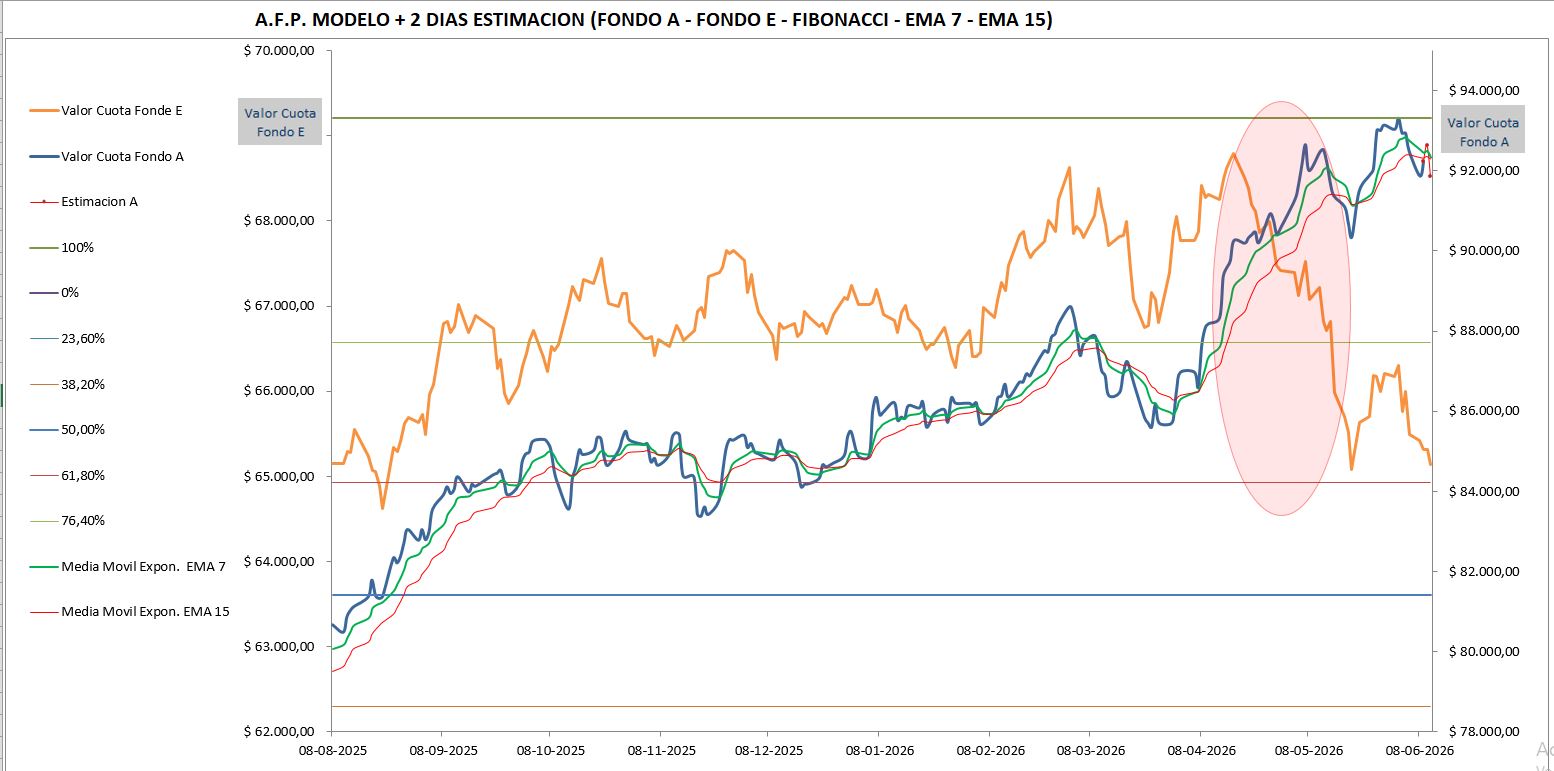Click right axis value $ 92.000,00
Screen dimensions: 1554x771
[x=1484, y=170]
